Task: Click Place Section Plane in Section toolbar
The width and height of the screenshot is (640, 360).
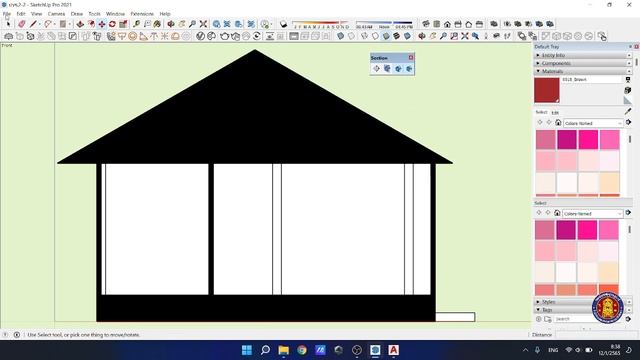Action: point(376,69)
